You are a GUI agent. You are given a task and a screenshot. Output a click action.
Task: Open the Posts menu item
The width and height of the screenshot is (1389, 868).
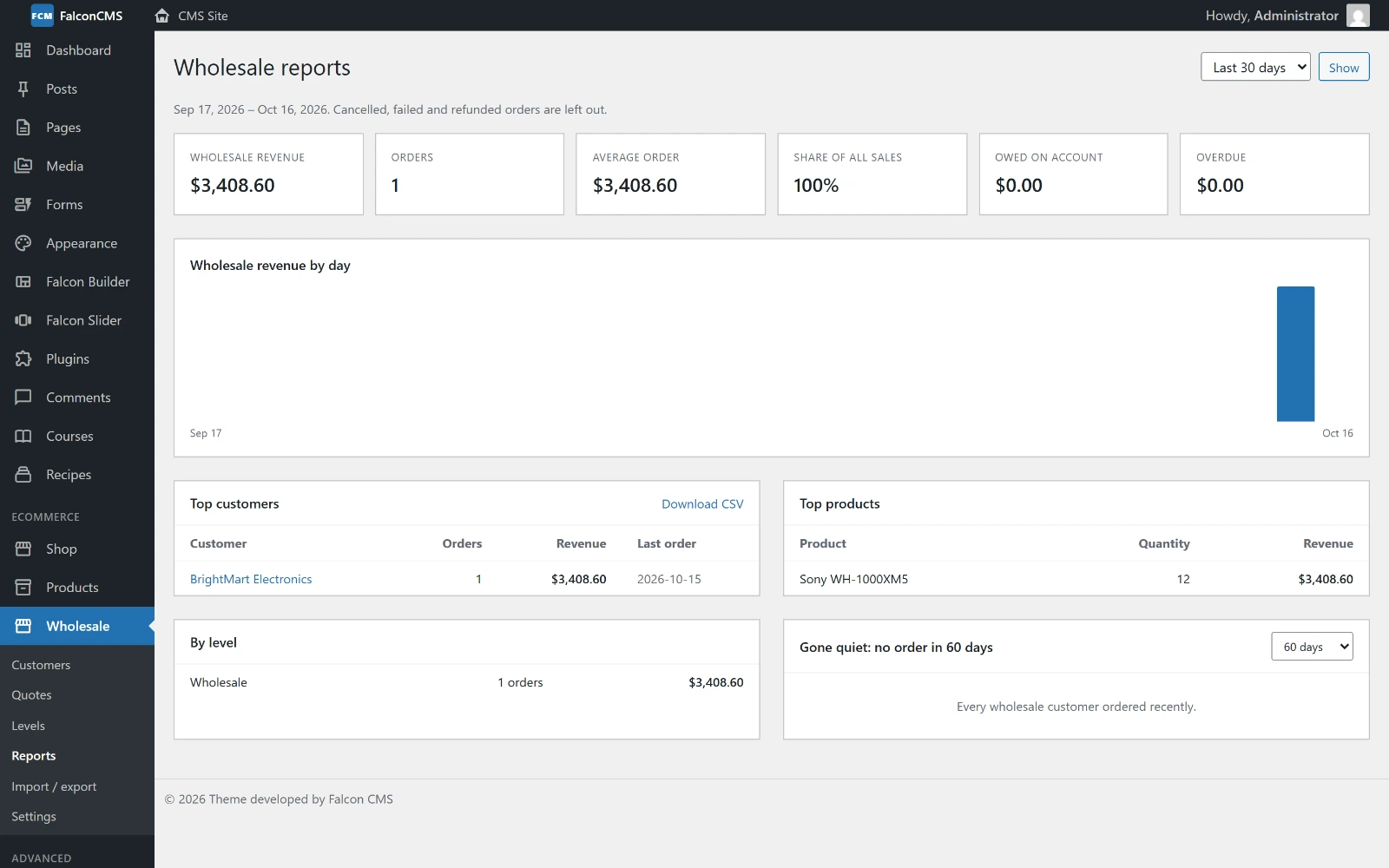point(77,89)
